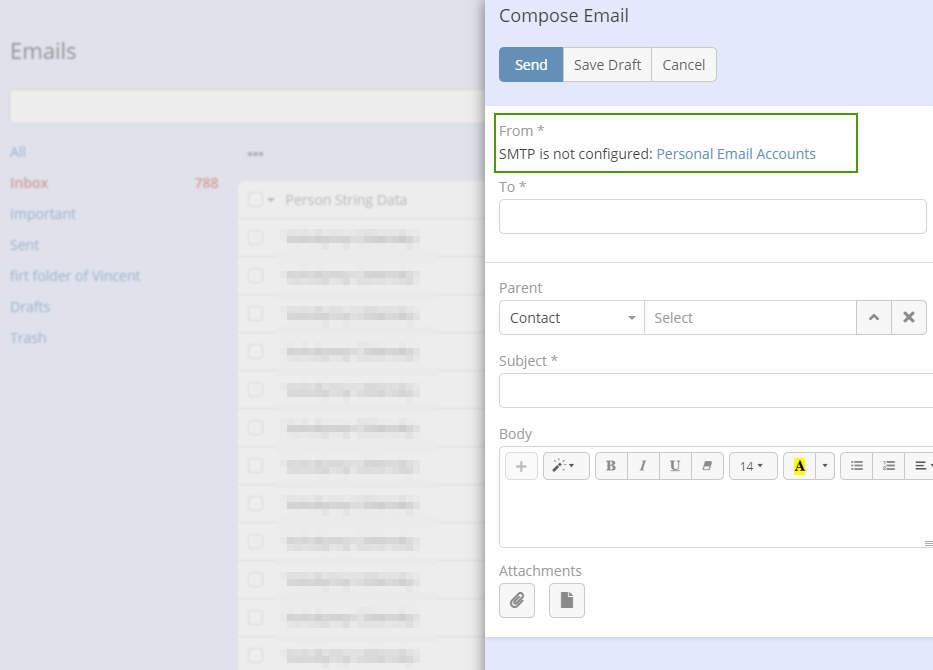Click into the Subject input field
Image resolution: width=933 pixels, height=670 pixels.
pyautogui.click(x=715, y=390)
